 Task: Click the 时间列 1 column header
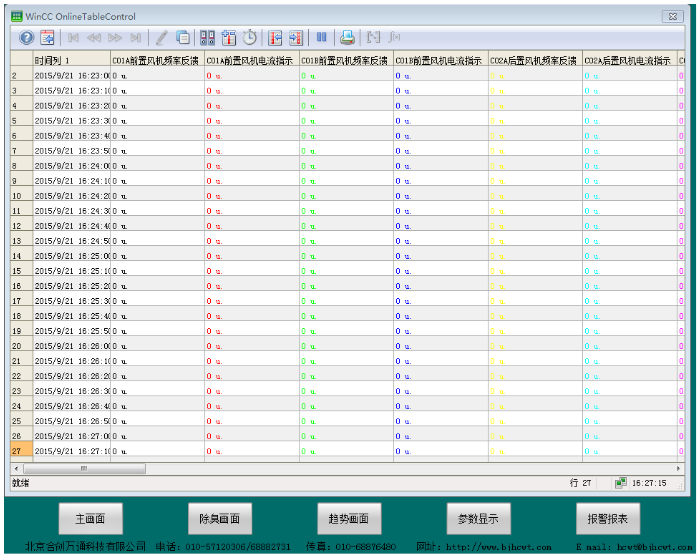[71, 60]
